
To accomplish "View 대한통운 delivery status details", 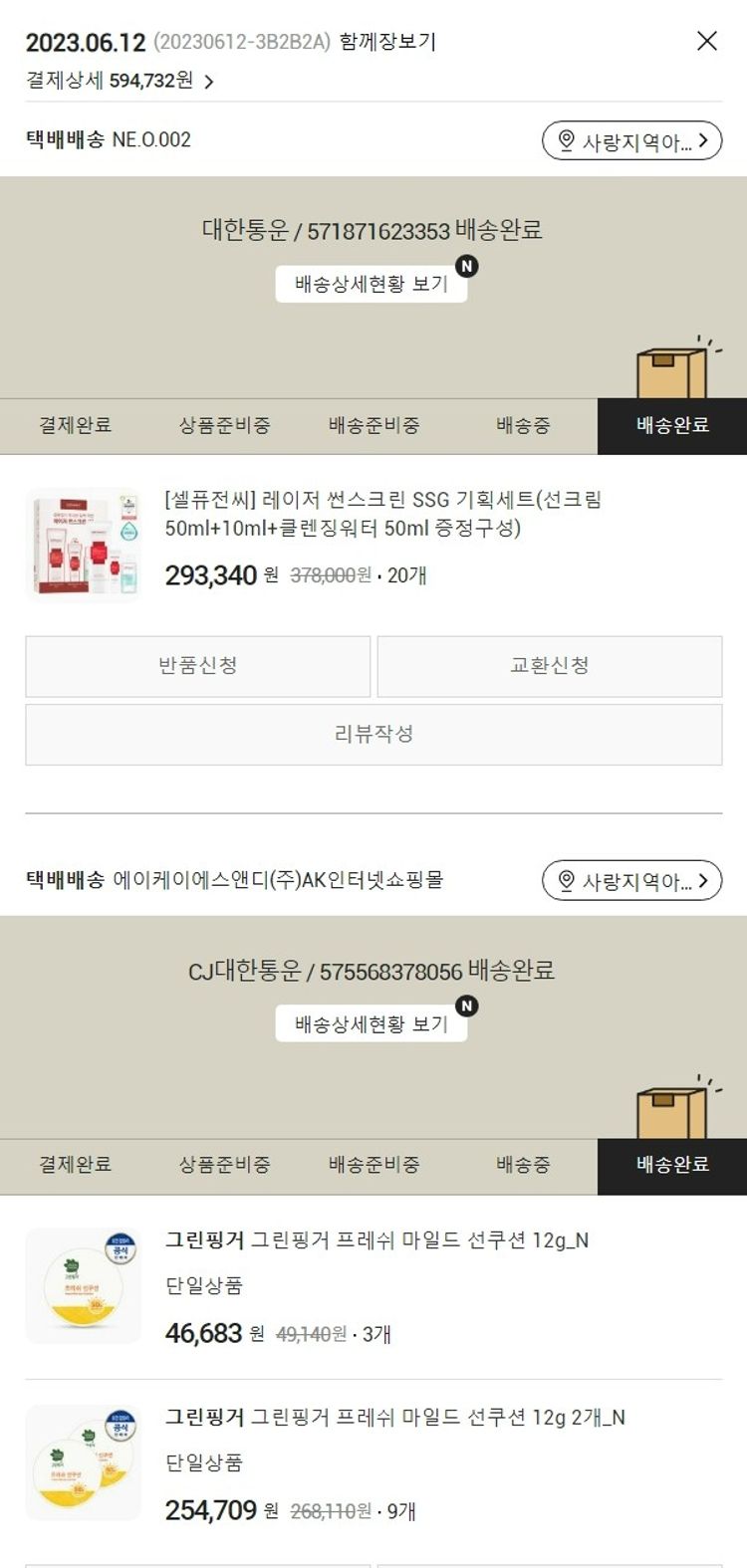I will [372, 285].
